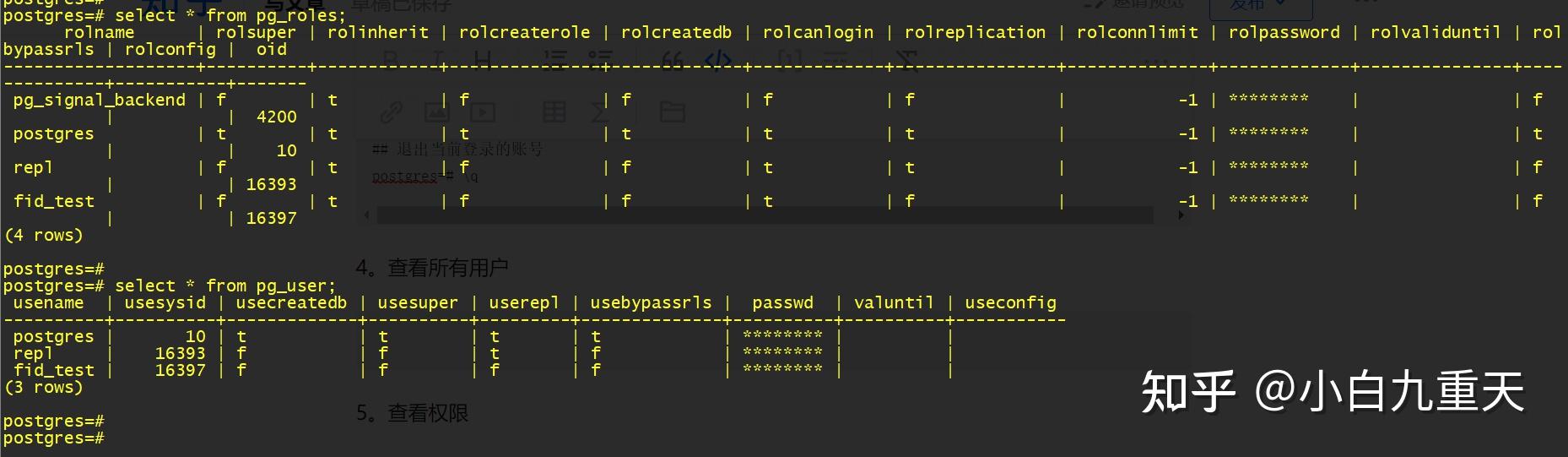Viewport: 1568px width, 457px height.
Task: Open the folder attachment icon
Action: tap(672, 111)
